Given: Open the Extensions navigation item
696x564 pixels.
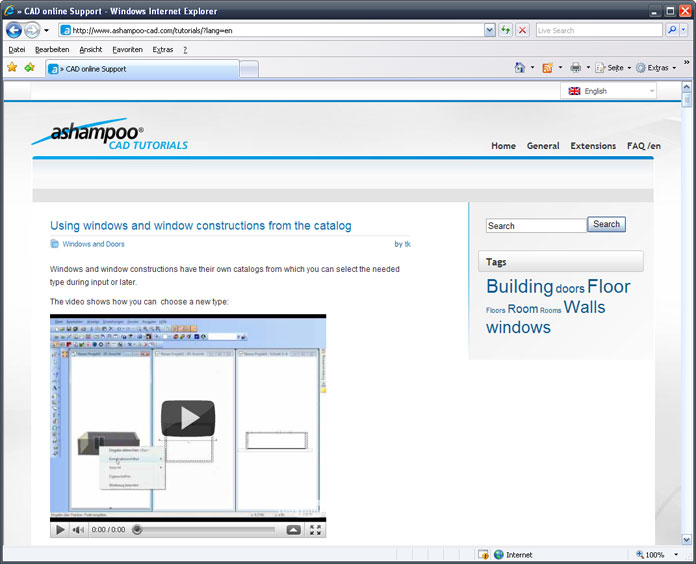Looking at the screenshot, I should 593,146.
